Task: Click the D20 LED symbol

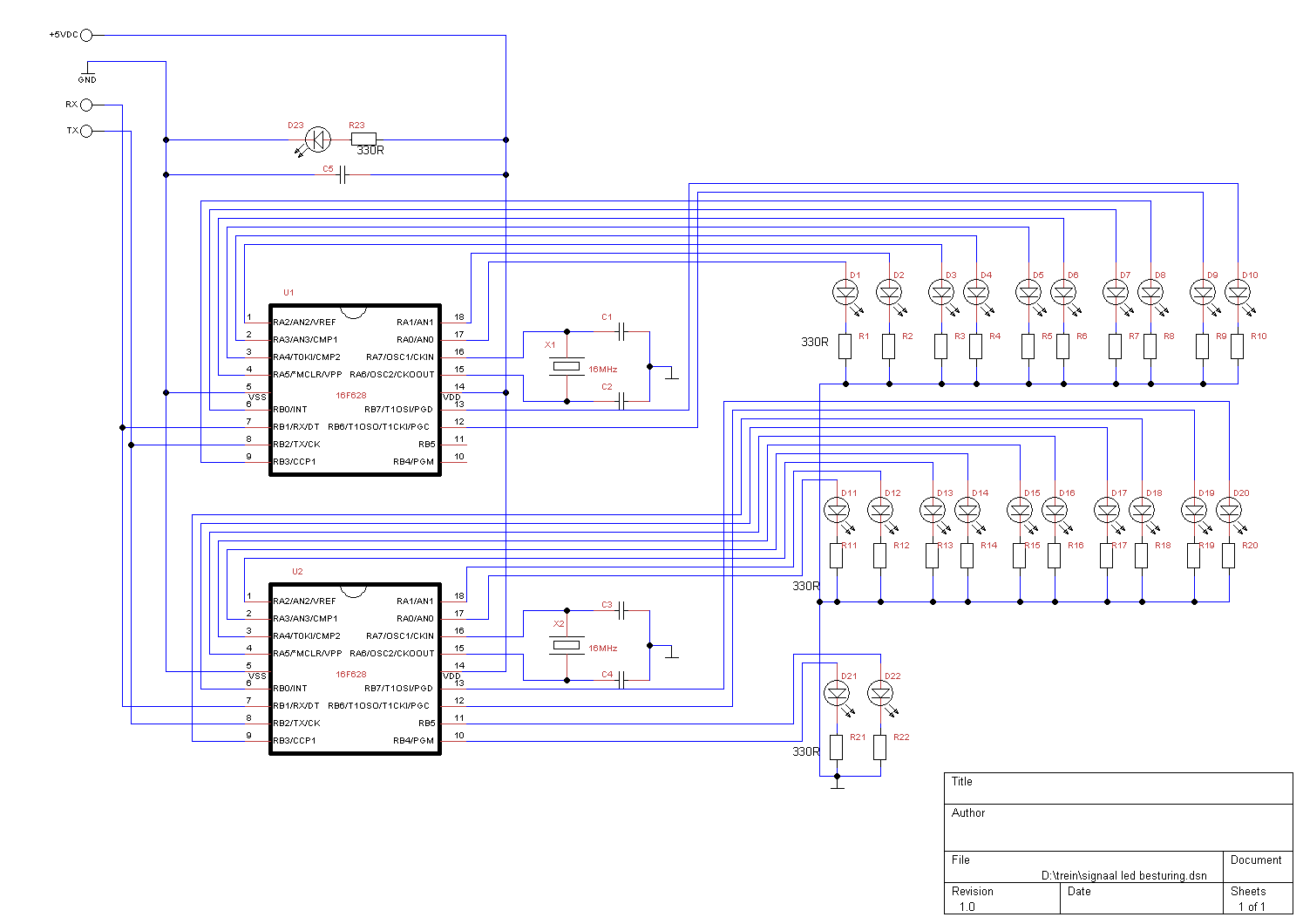Action: pos(1229,511)
